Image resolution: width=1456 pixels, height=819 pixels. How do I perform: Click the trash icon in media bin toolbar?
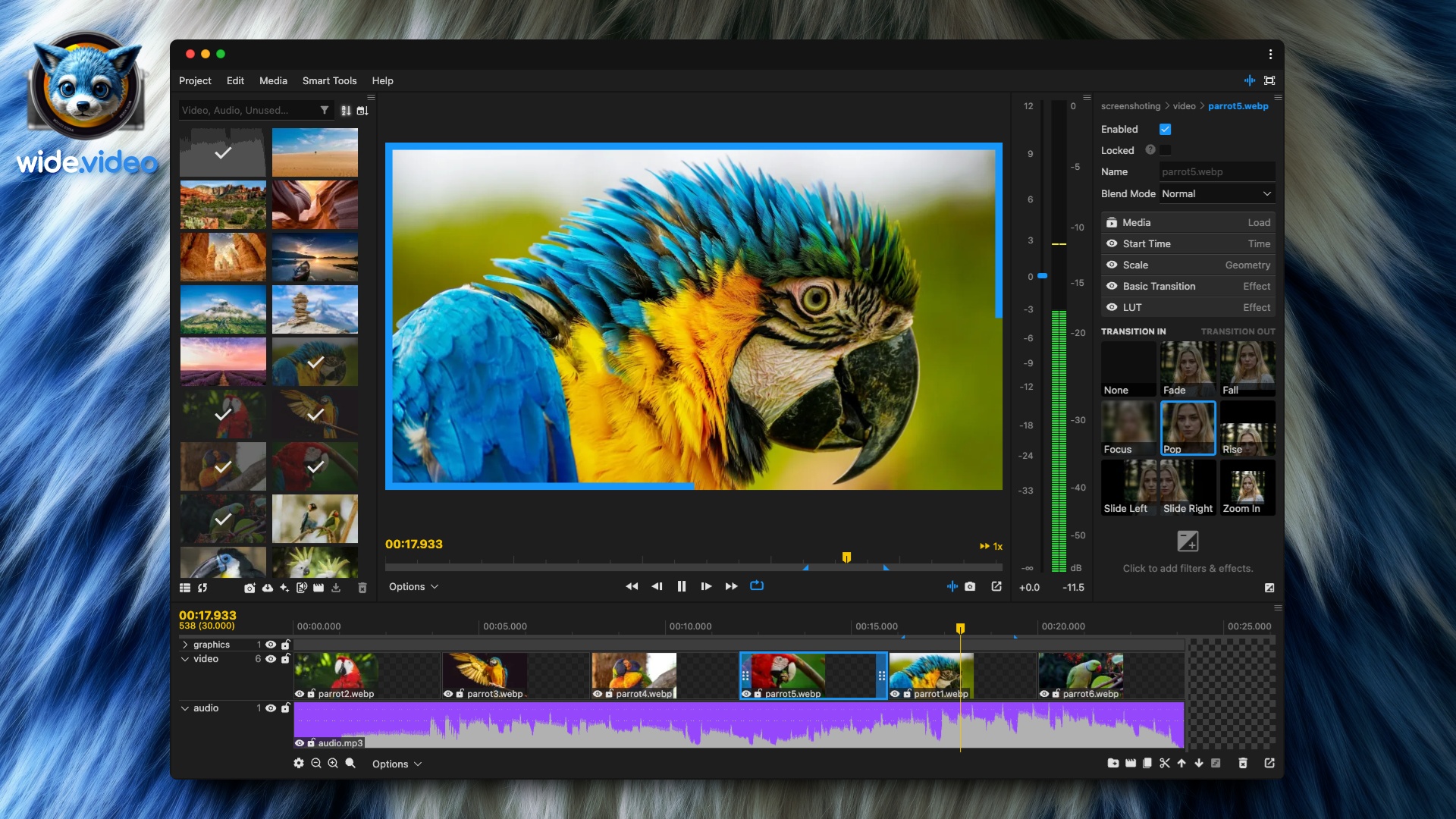click(x=362, y=588)
